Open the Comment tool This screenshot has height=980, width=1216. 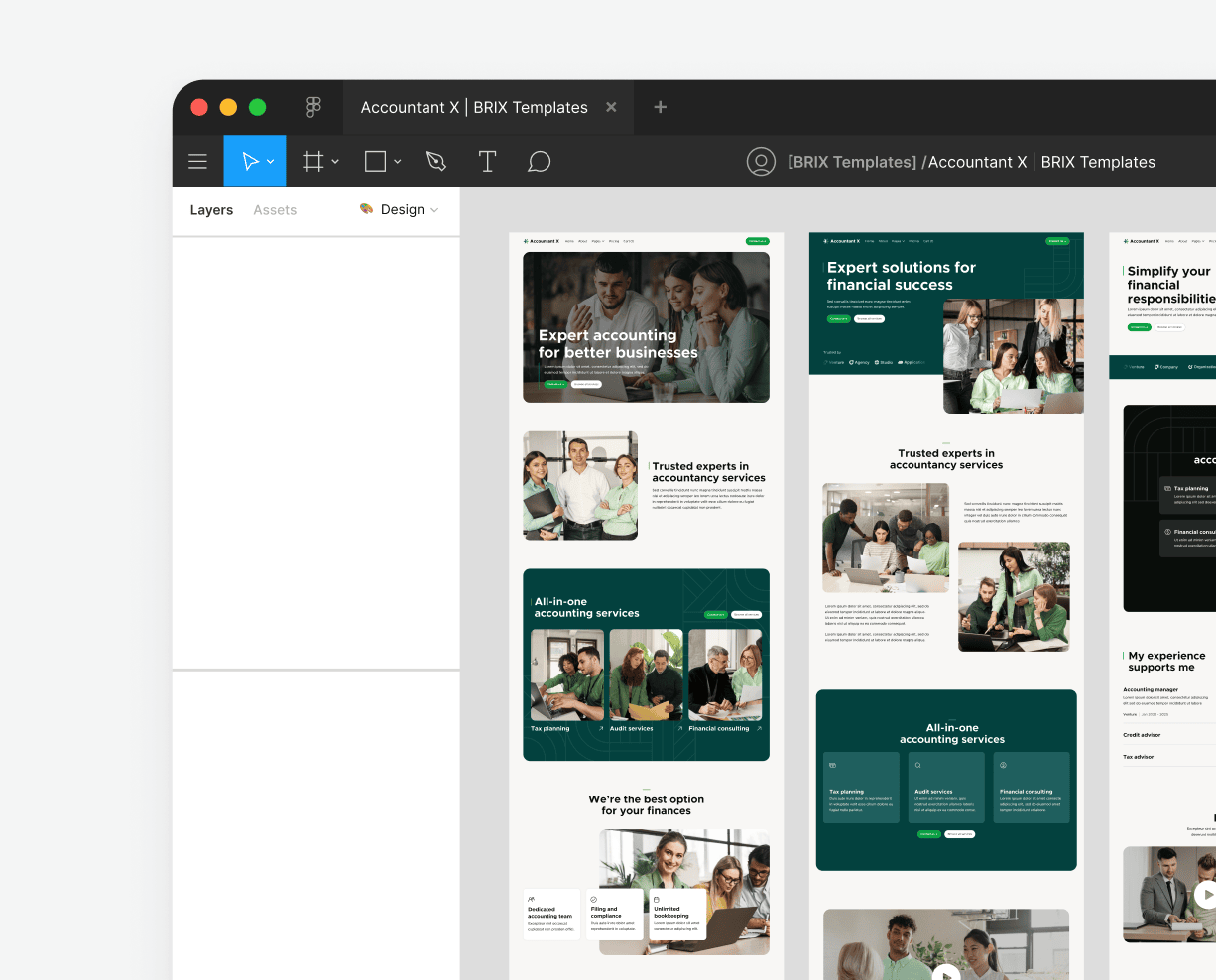coord(539,161)
